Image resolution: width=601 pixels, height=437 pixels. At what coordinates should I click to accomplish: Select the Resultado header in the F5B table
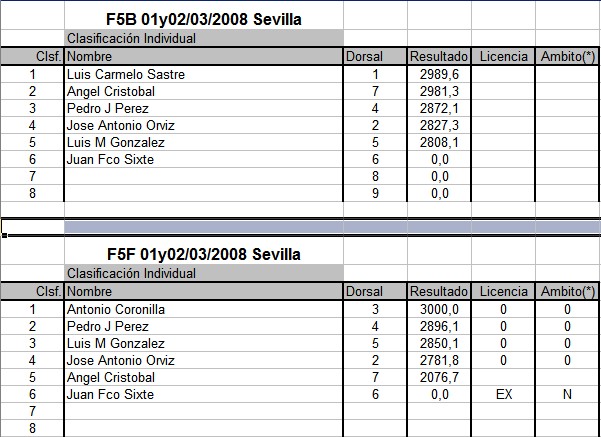tap(439, 57)
